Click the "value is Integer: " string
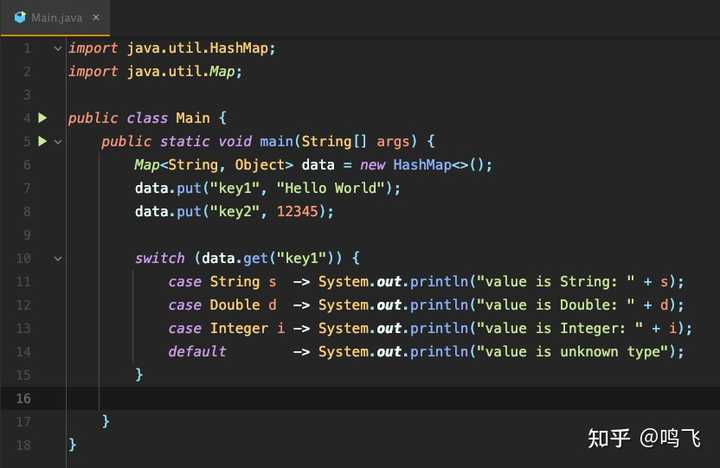 pyautogui.click(x=560, y=328)
